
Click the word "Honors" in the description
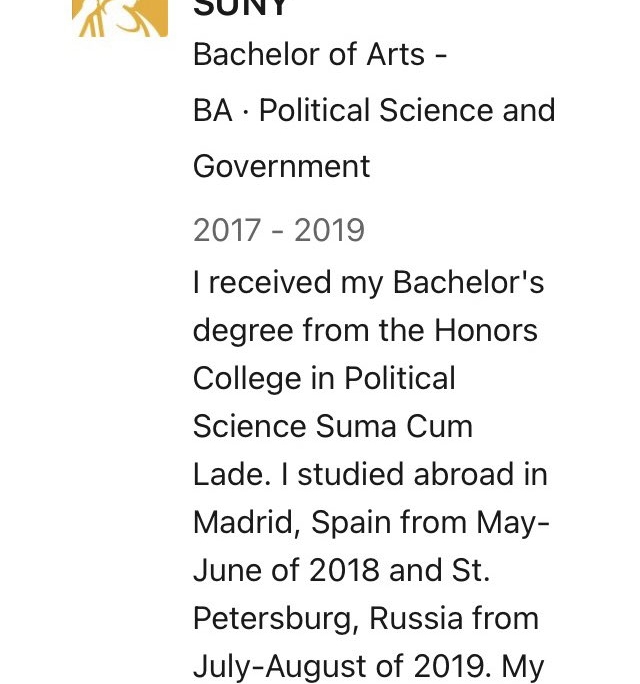pos(486,331)
